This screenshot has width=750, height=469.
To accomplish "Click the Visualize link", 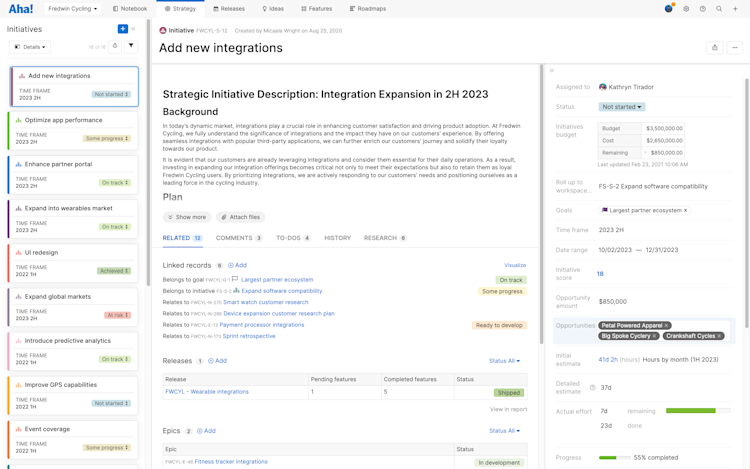I will pos(515,265).
